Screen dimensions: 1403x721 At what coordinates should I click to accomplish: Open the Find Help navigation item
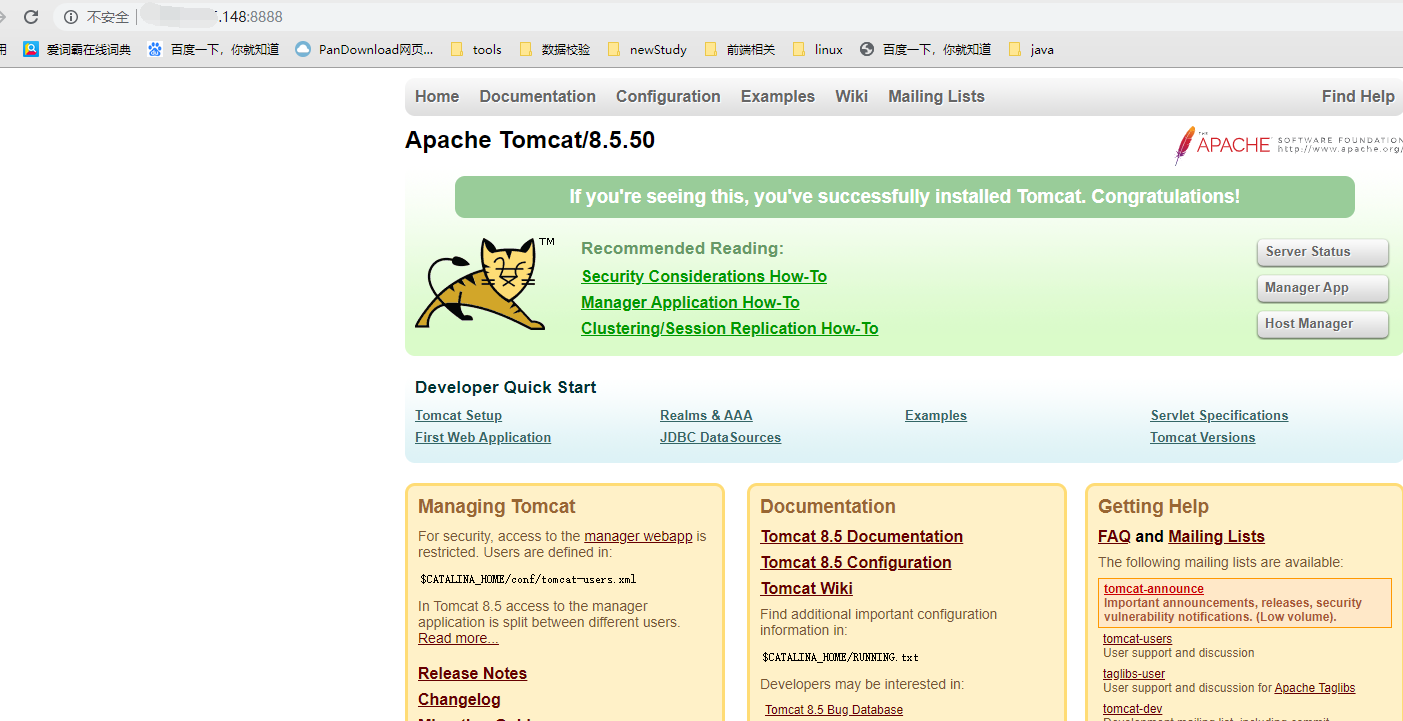click(x=1358, y=97)
